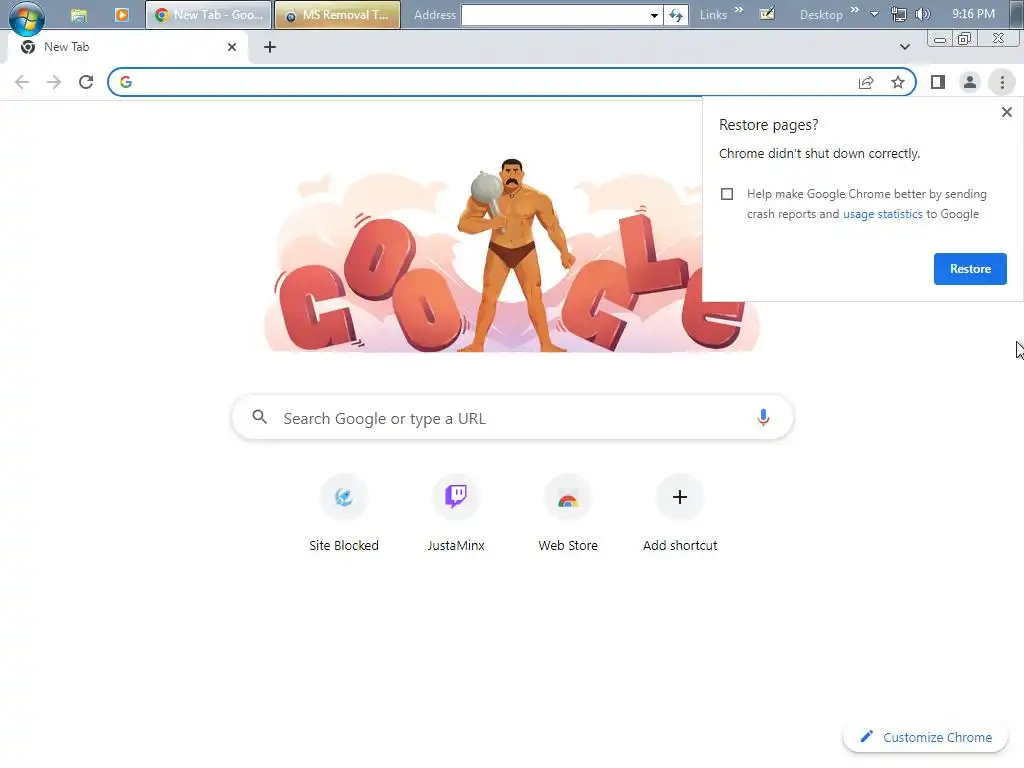Click the Customize Chrome button
Image resolution: width=1024 pixels, height=768 pixels.
926,737
